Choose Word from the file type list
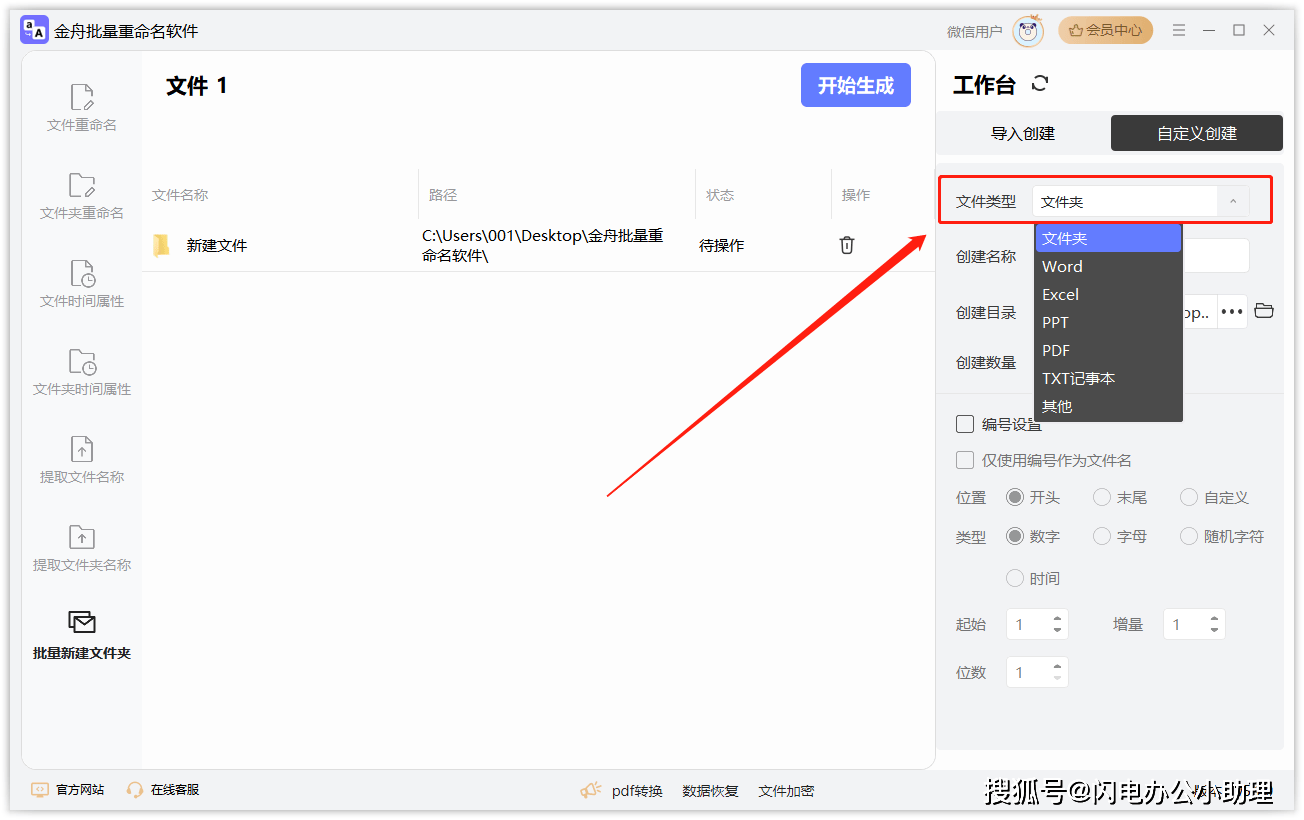The image size is (1304, 820). [1108, 266]
